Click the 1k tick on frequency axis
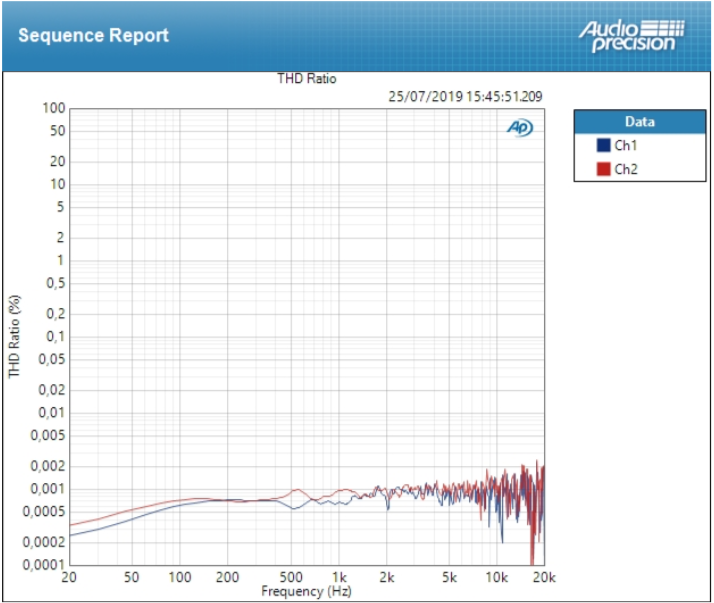This screenshot has height=603, width=714. point(340,578)
